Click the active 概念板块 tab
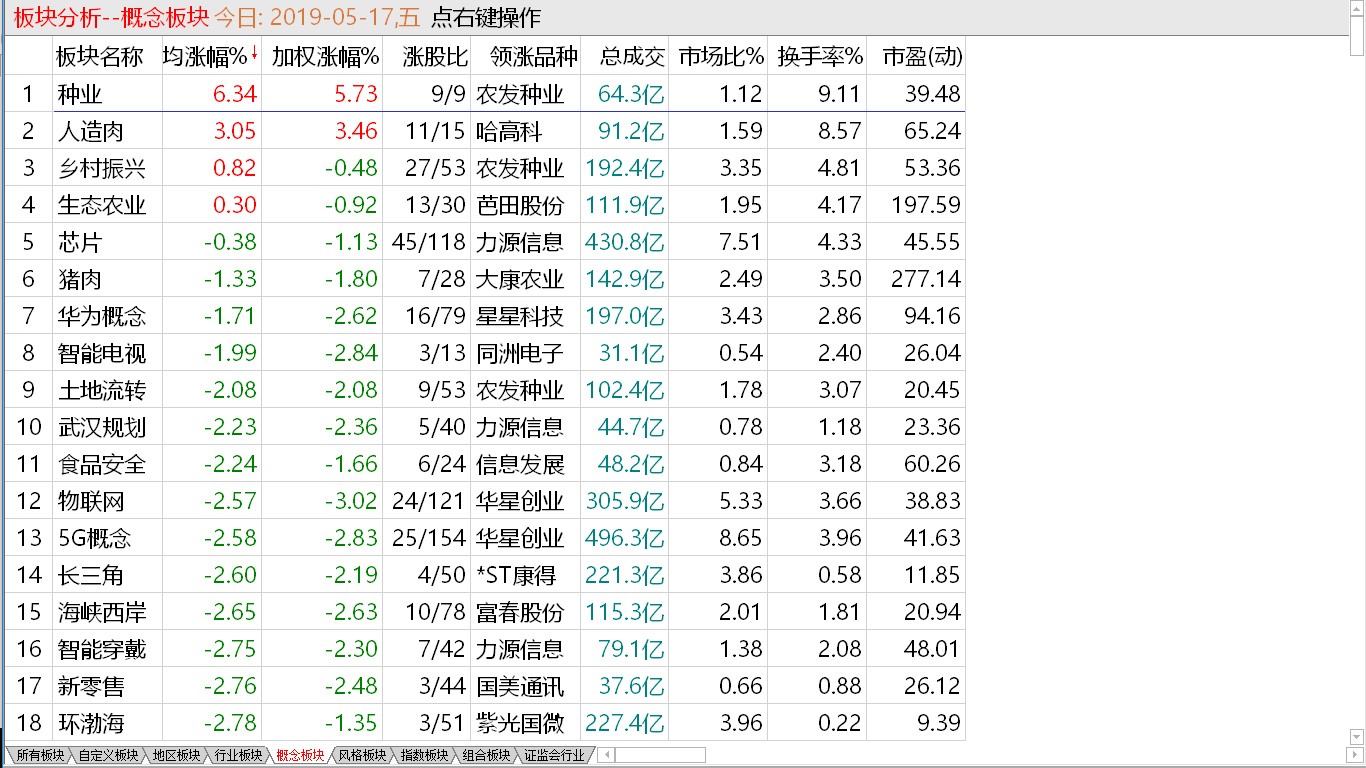Screen dimensions: 1366x768 click(x=299, y=755)
